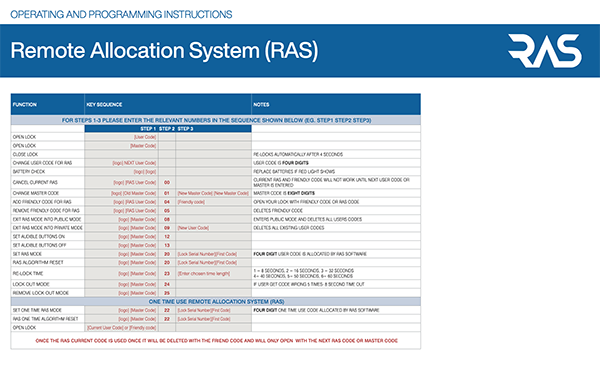This screenshot has height=369, width=600.
Task: Click step code '08' in the table
Action: (167, 220)
